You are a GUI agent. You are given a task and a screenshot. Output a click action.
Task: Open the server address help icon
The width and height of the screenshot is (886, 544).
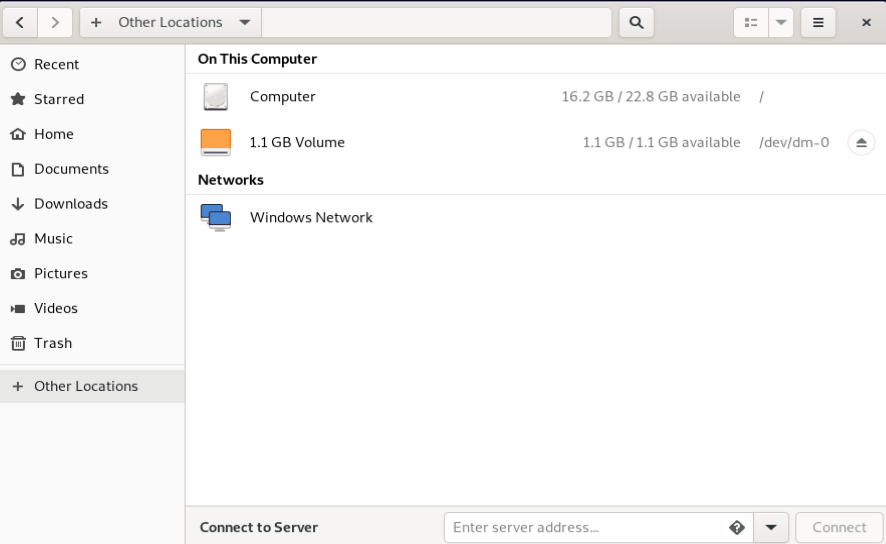736,528
